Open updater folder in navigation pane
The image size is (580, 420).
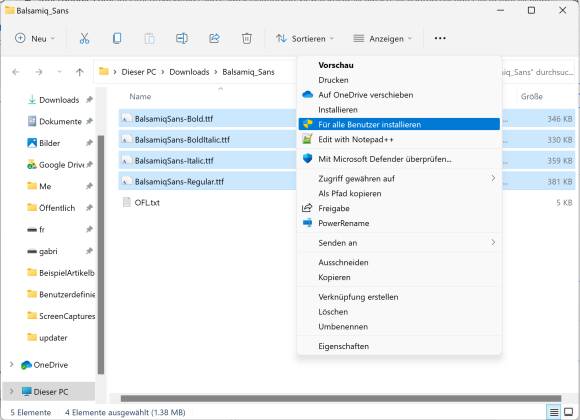[x=53, y=338]
